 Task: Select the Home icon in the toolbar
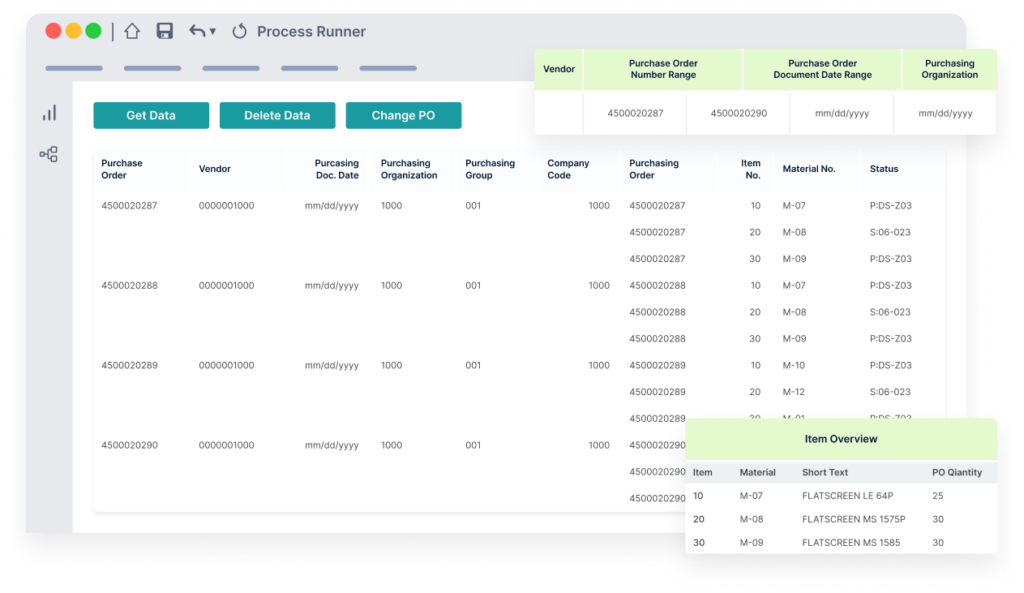131,31
